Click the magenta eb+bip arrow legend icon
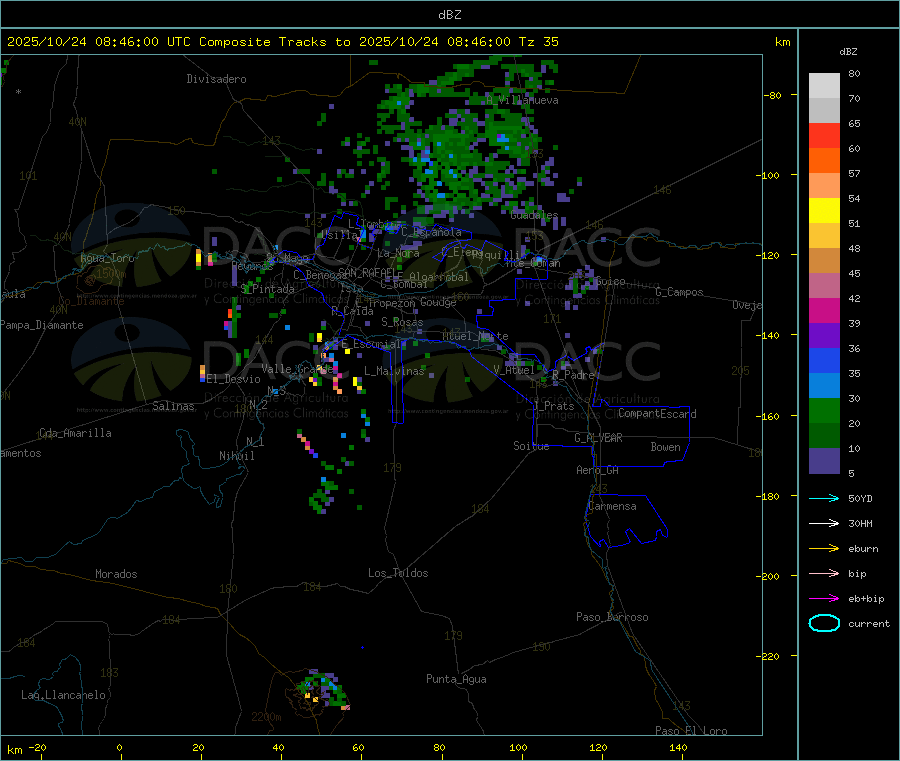900x761 pixels. click(824, 599)
